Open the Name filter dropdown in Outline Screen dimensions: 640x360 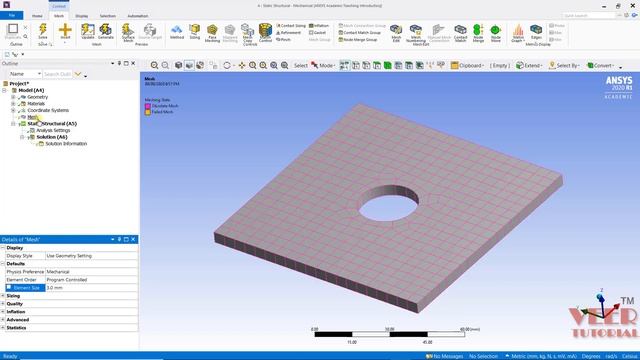pyautogui.click(x=25, y=74)
